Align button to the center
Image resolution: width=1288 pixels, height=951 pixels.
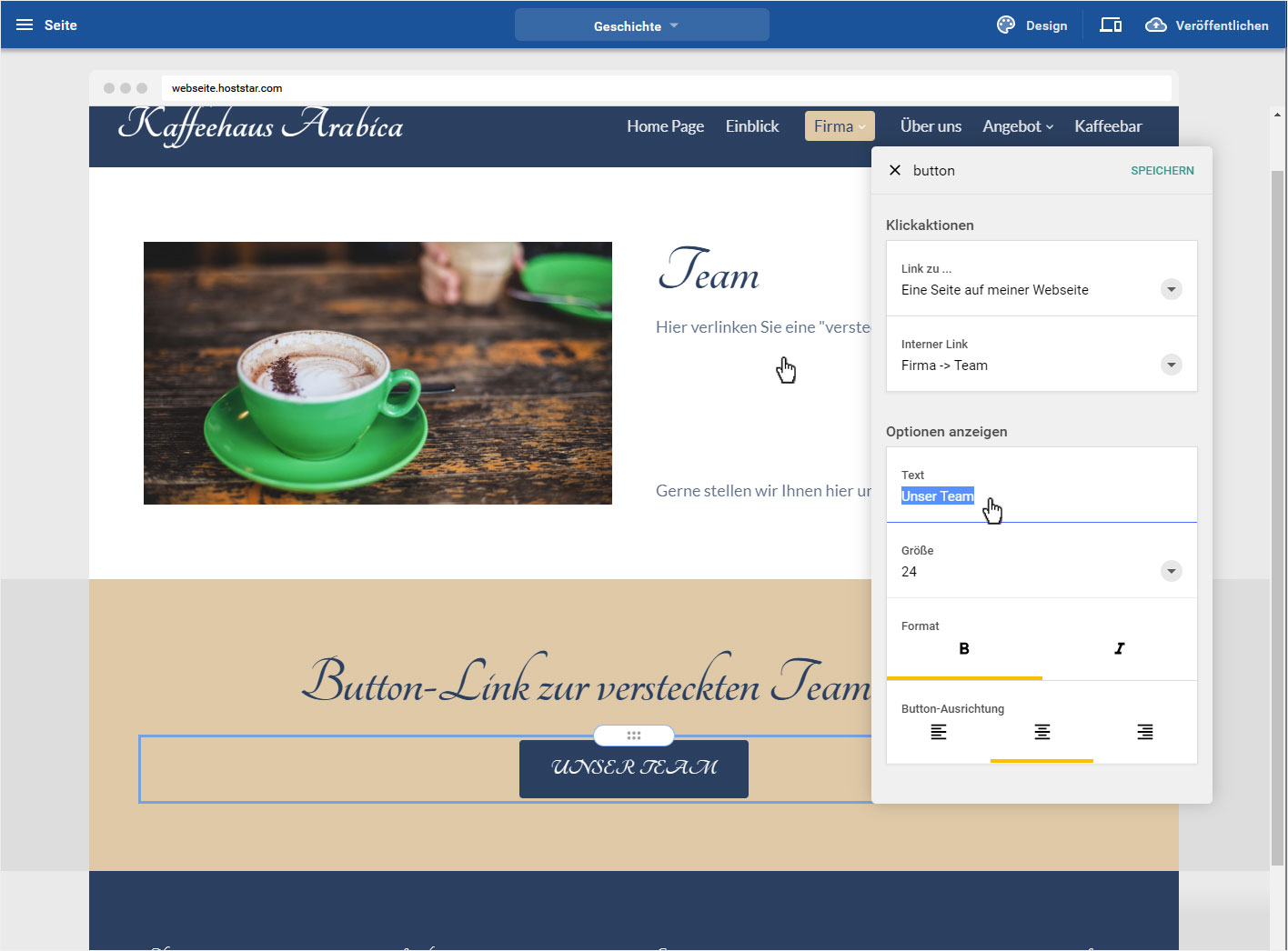point(1042,732)
